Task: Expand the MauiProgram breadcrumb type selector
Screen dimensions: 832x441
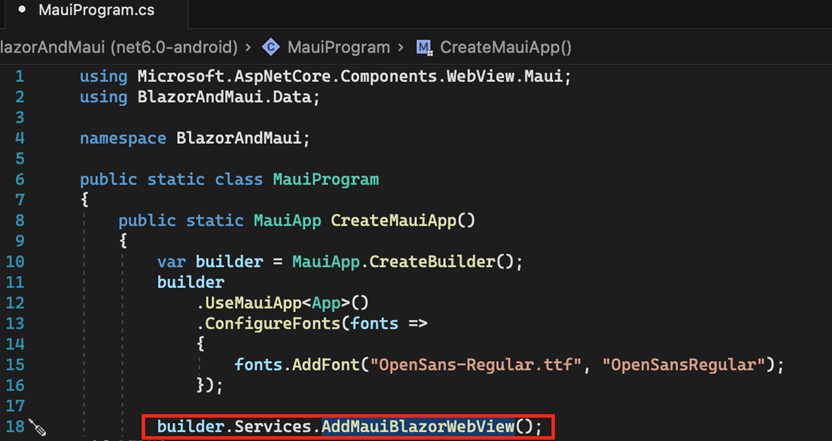Action: click(x=338, y=47)
